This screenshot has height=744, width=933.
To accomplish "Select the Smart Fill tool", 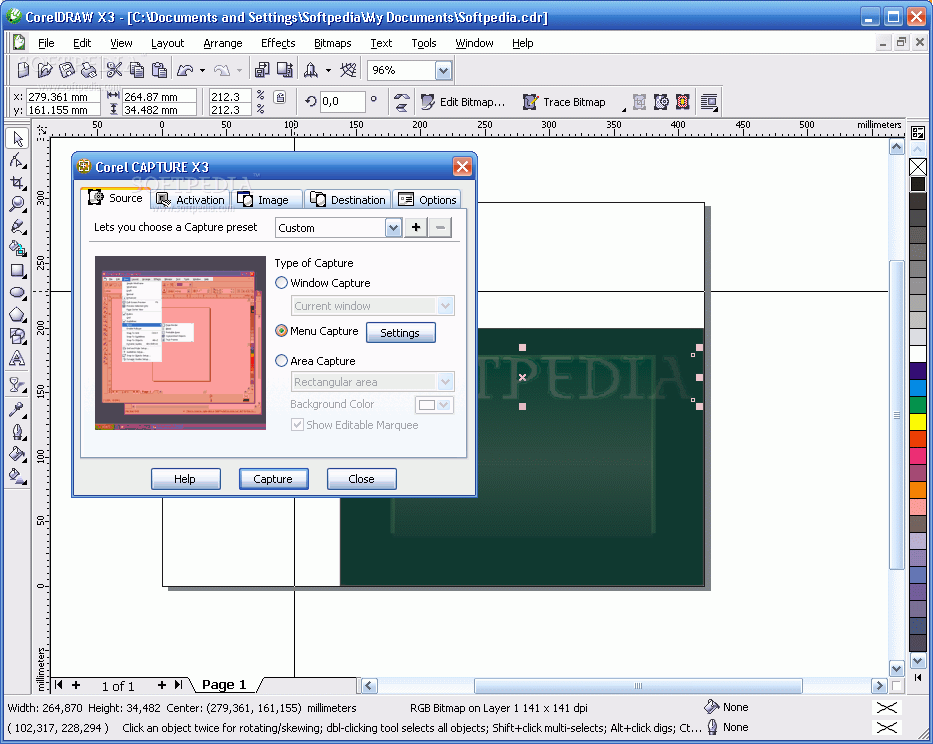I will pyautogui.click(x=17, y=249).
